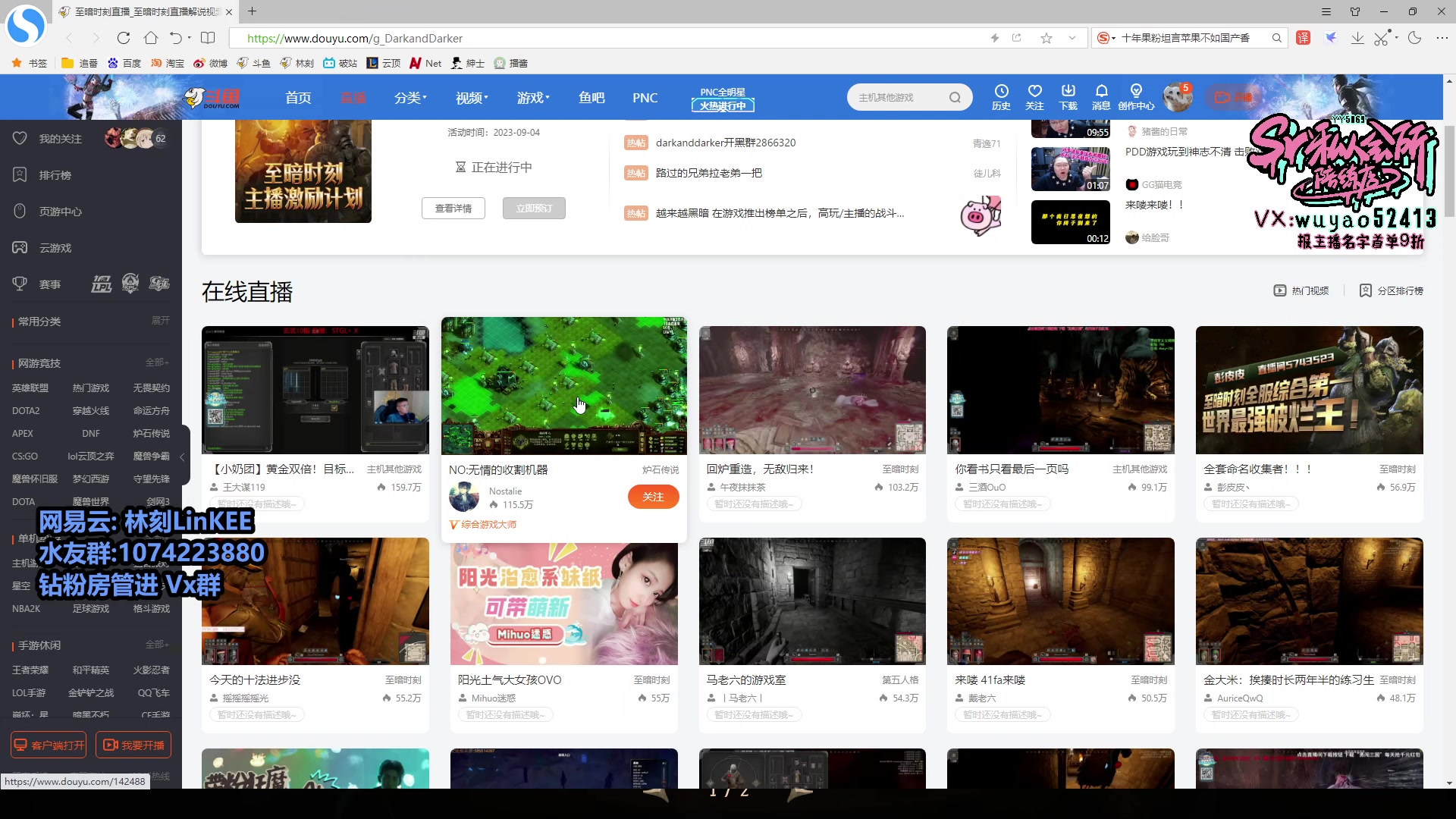Open stream 你看书只看最后一页吗 thumbnail
This screenshot has width=1456, height=819.
click(1060, 390)
